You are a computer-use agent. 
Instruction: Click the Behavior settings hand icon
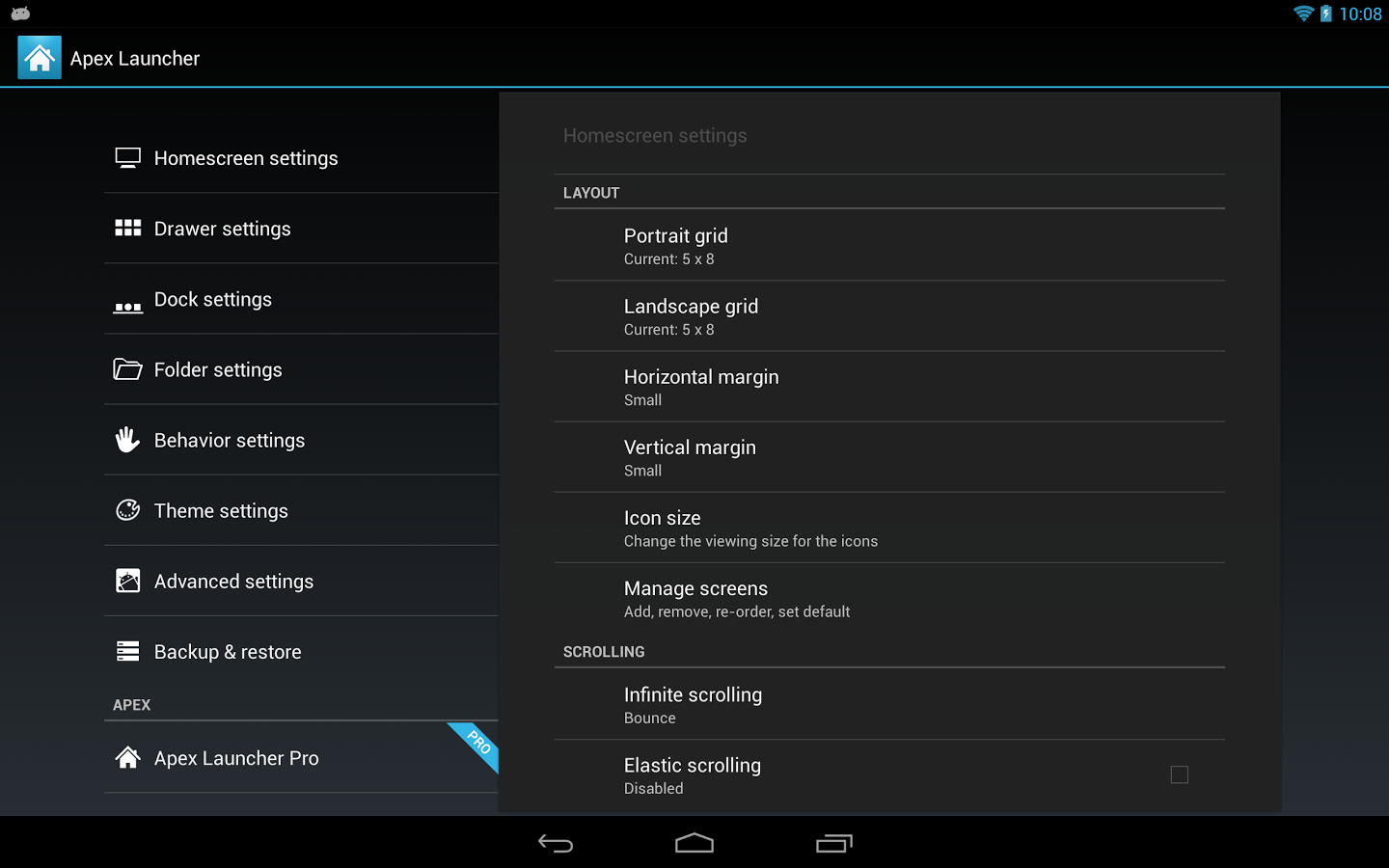pyautogui.click(x=127, y=440)
